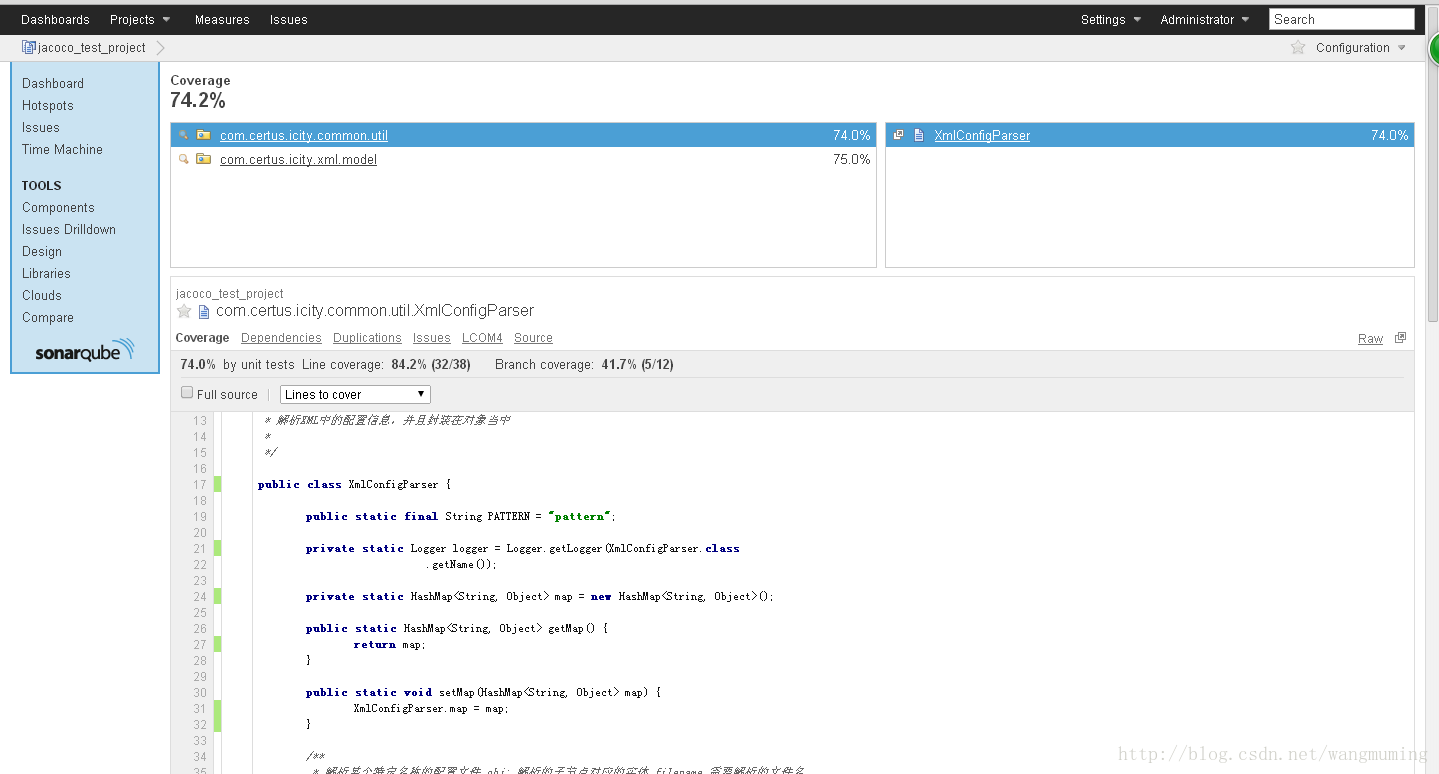Click the file icon before com.certus.icity.common.util.XmlConfigParser title
The height and width of the screenshot is (774, 1439).
(204, 311)
